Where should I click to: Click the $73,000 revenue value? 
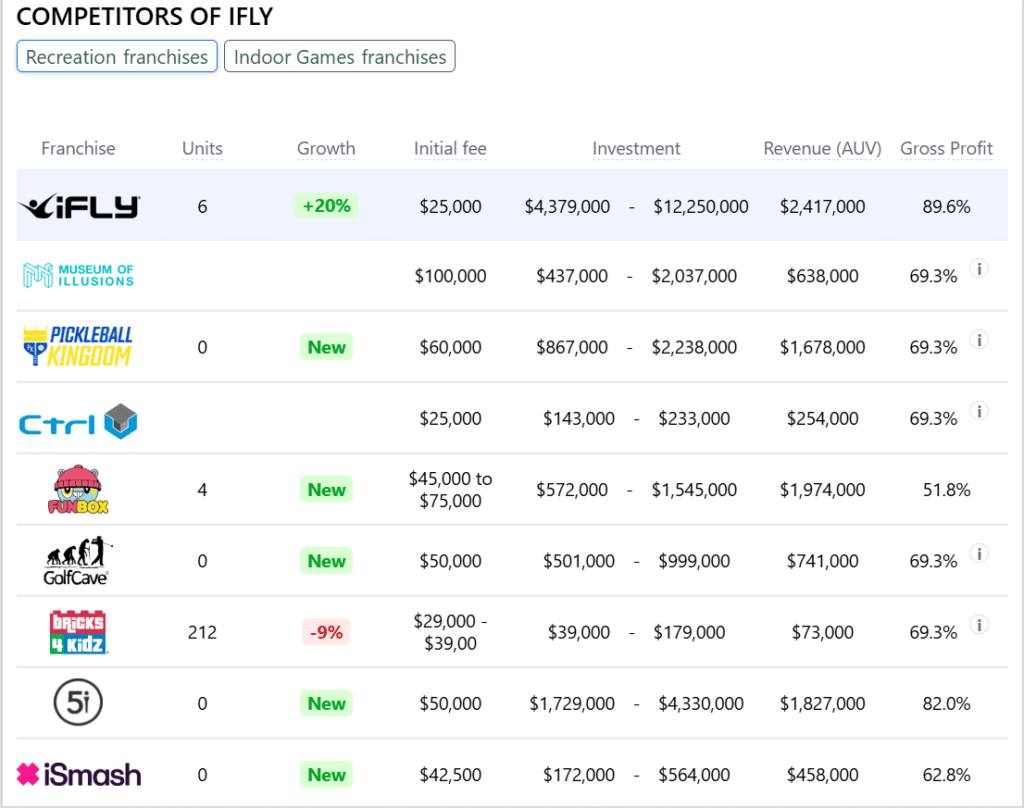tap(822, 632)
